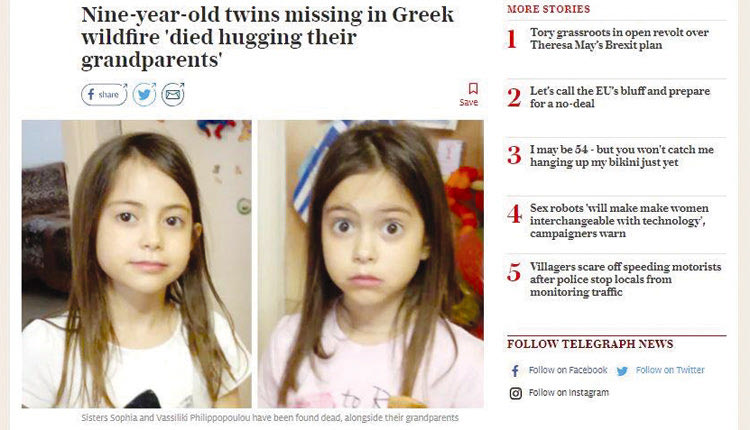750x430 pixels.
Task: Click the red number 4 story rank
Action: click(514, 214)
